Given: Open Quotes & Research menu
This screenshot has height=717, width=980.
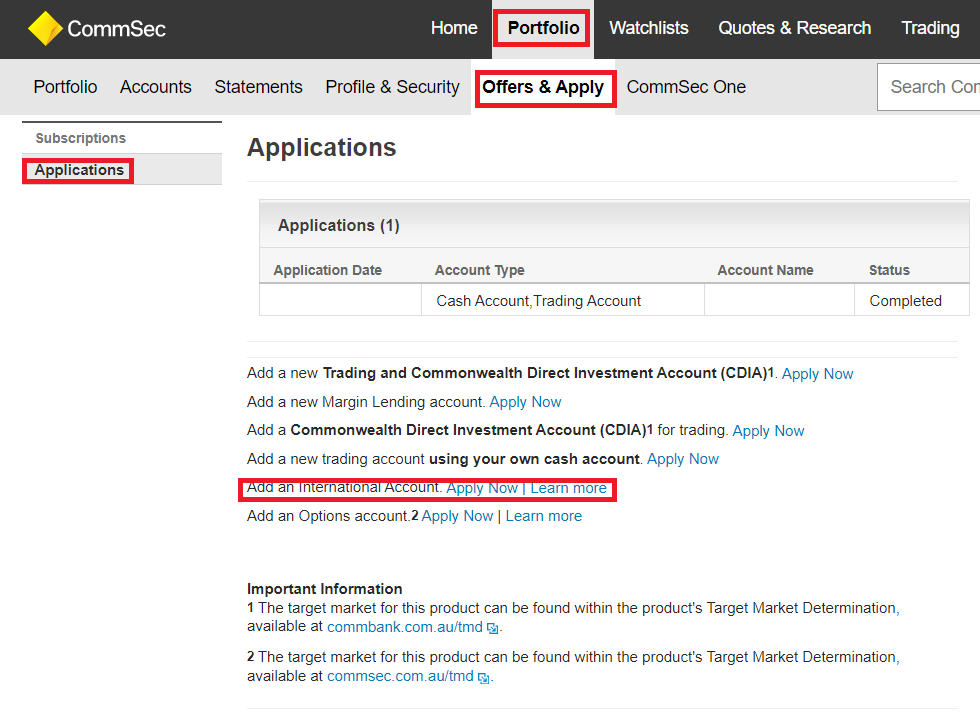Looking at the screenshot, I should click(794, 28).
